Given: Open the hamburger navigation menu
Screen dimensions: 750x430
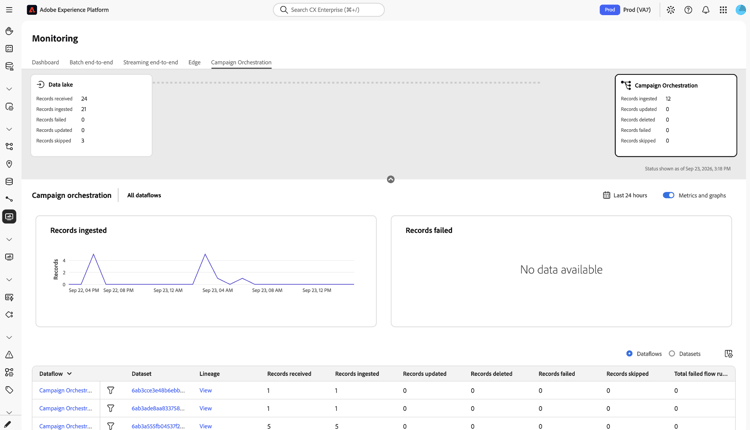Looking at the screenshot, I should coord(9,10).
